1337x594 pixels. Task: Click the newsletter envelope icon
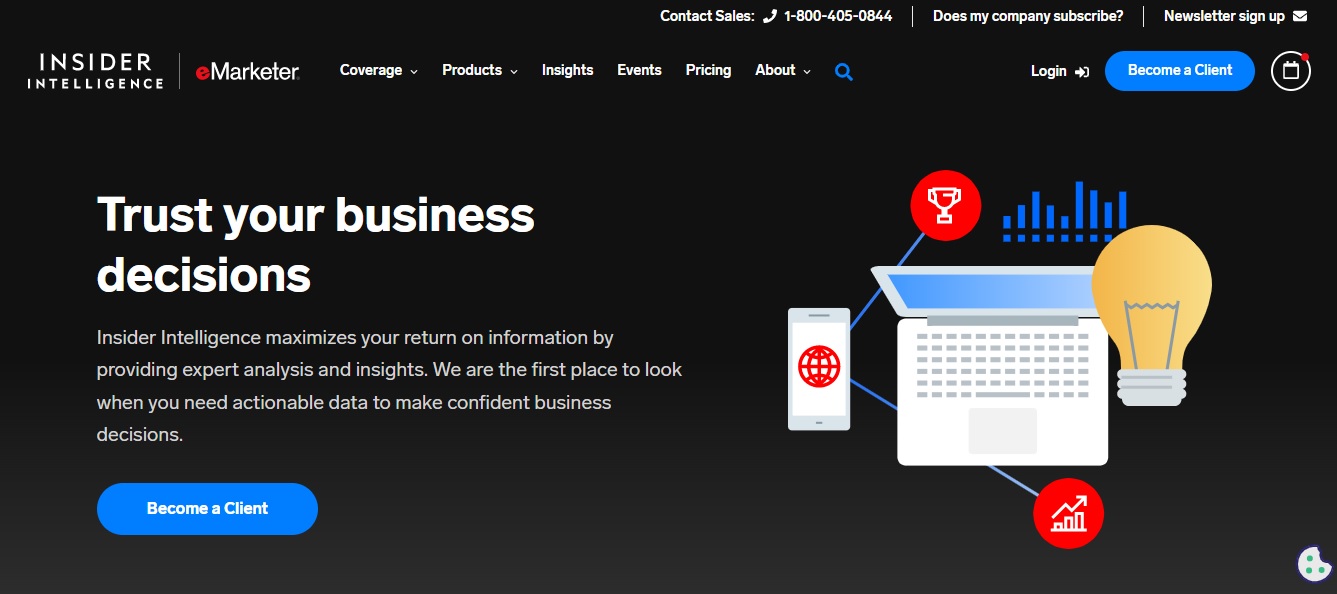point(1300,16)
